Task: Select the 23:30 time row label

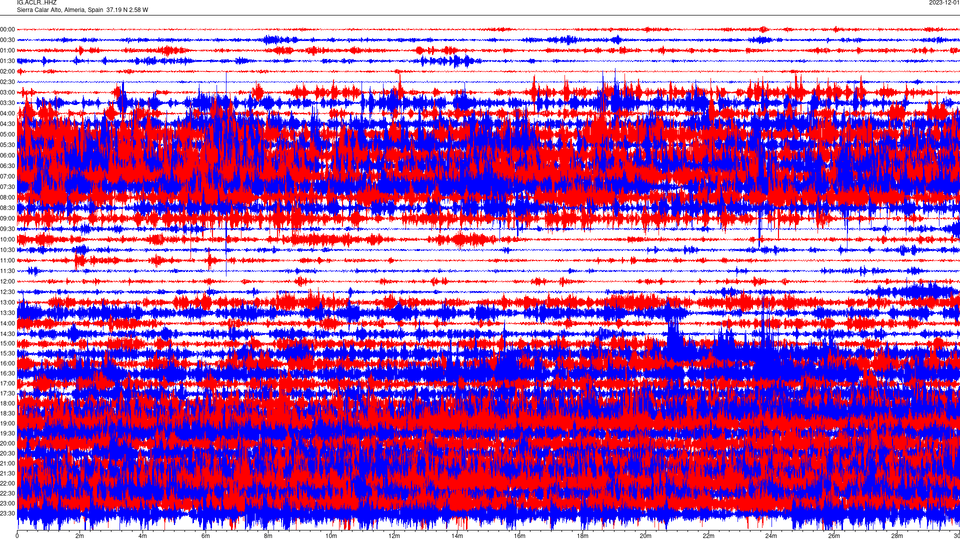Action: [x=7, y=514]
